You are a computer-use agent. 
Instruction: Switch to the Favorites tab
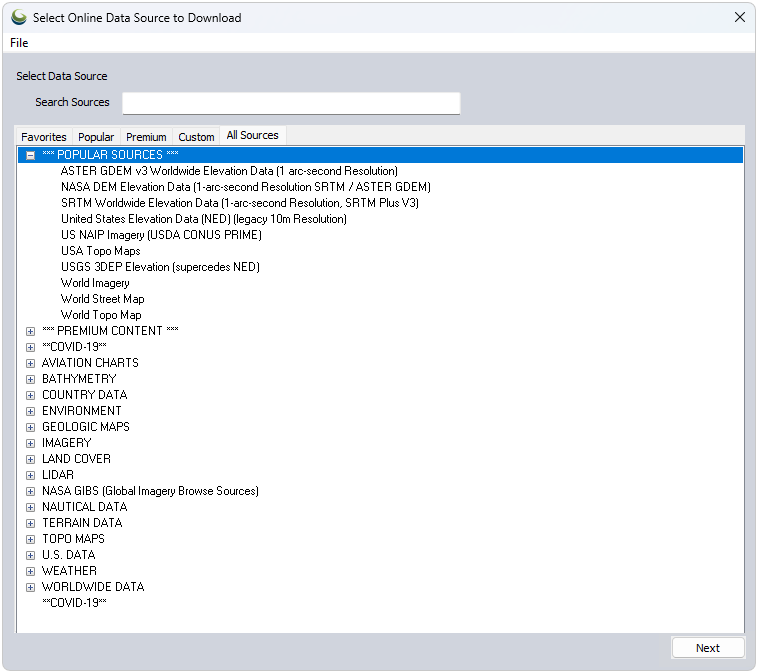click(44, 137)
